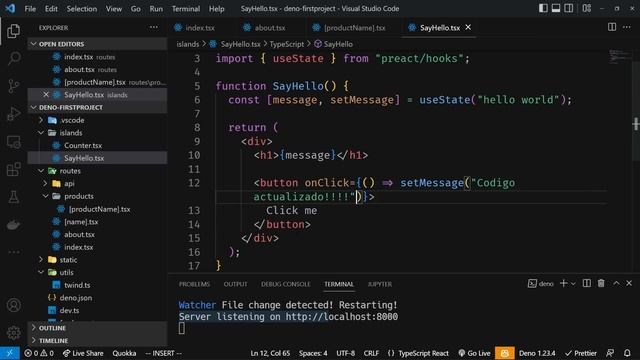640x360 pixels.
Task: Split the terminal
Action: 587,283
